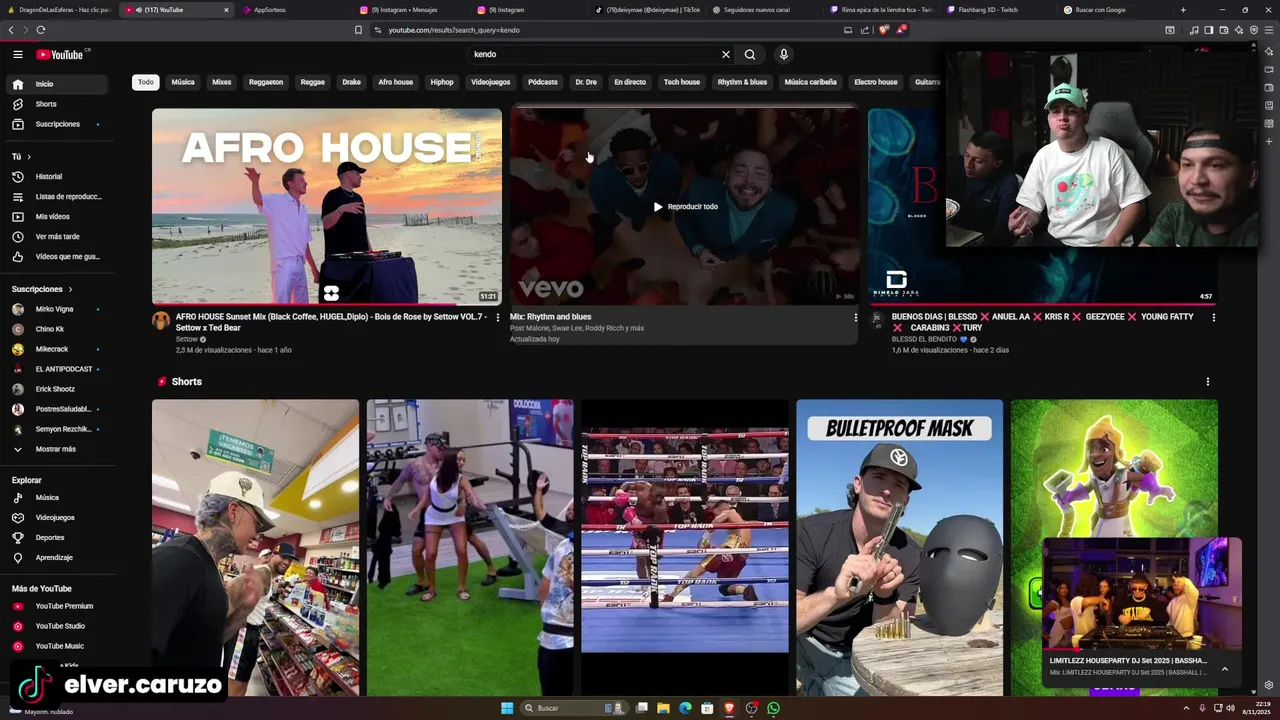Expand the Tú section
The width and height of the screenshot is (1280, 720).
pos(22,156)
